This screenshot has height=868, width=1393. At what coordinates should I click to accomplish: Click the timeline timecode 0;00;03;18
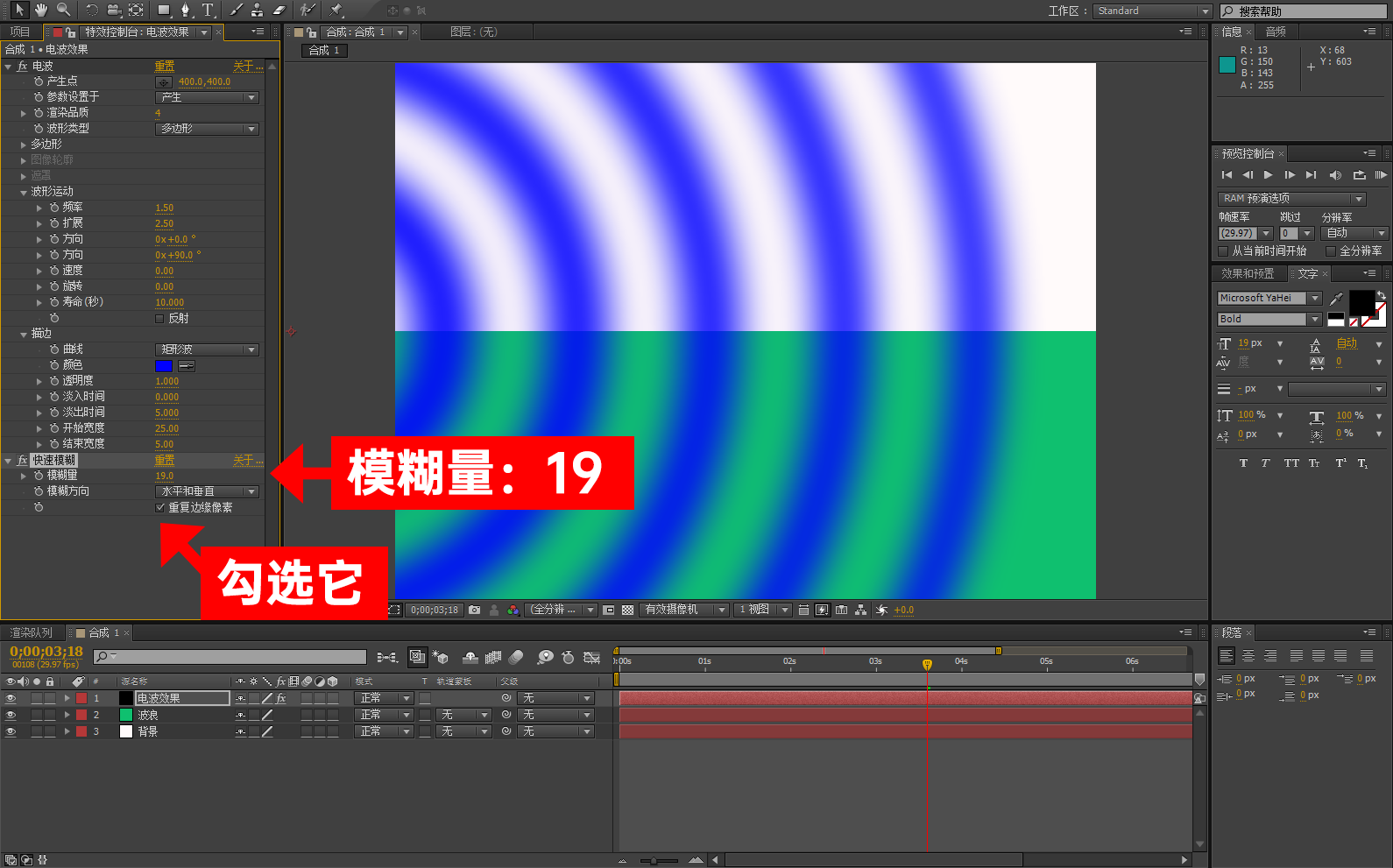tap(46, 652)
